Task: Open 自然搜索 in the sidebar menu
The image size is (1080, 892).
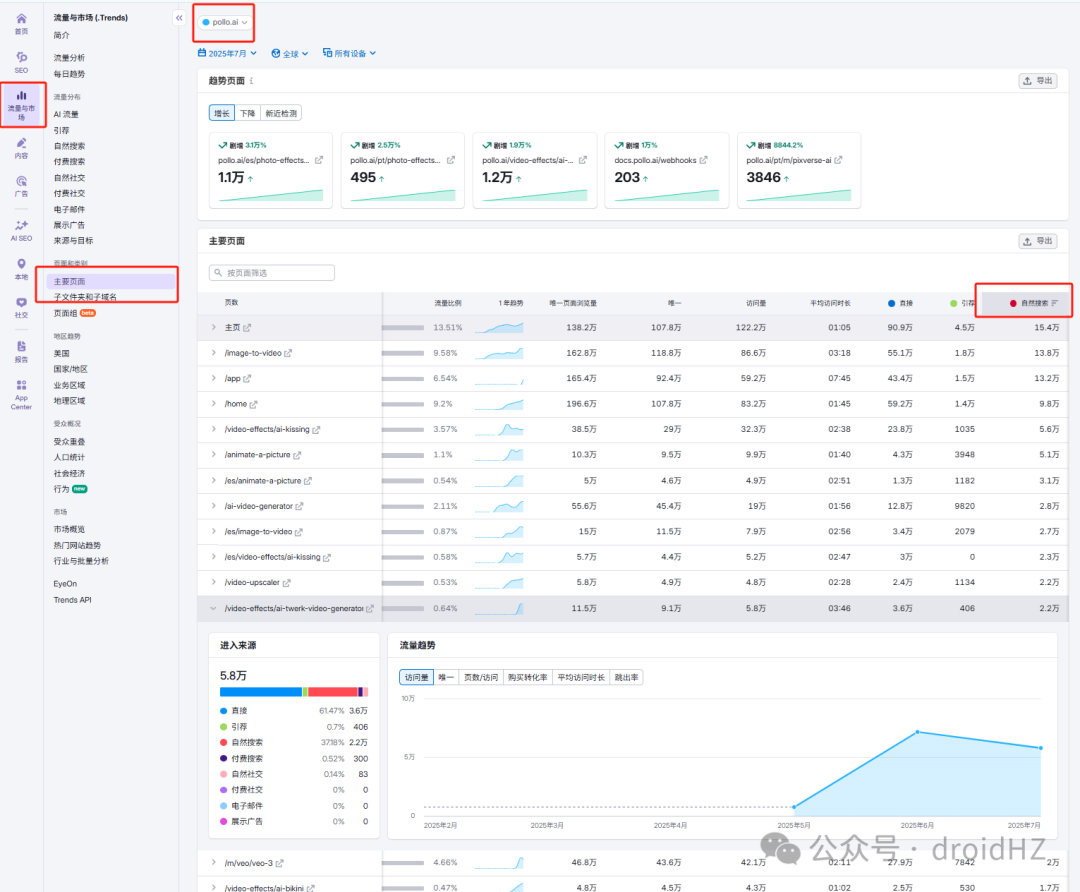Action: coord(70,146)
